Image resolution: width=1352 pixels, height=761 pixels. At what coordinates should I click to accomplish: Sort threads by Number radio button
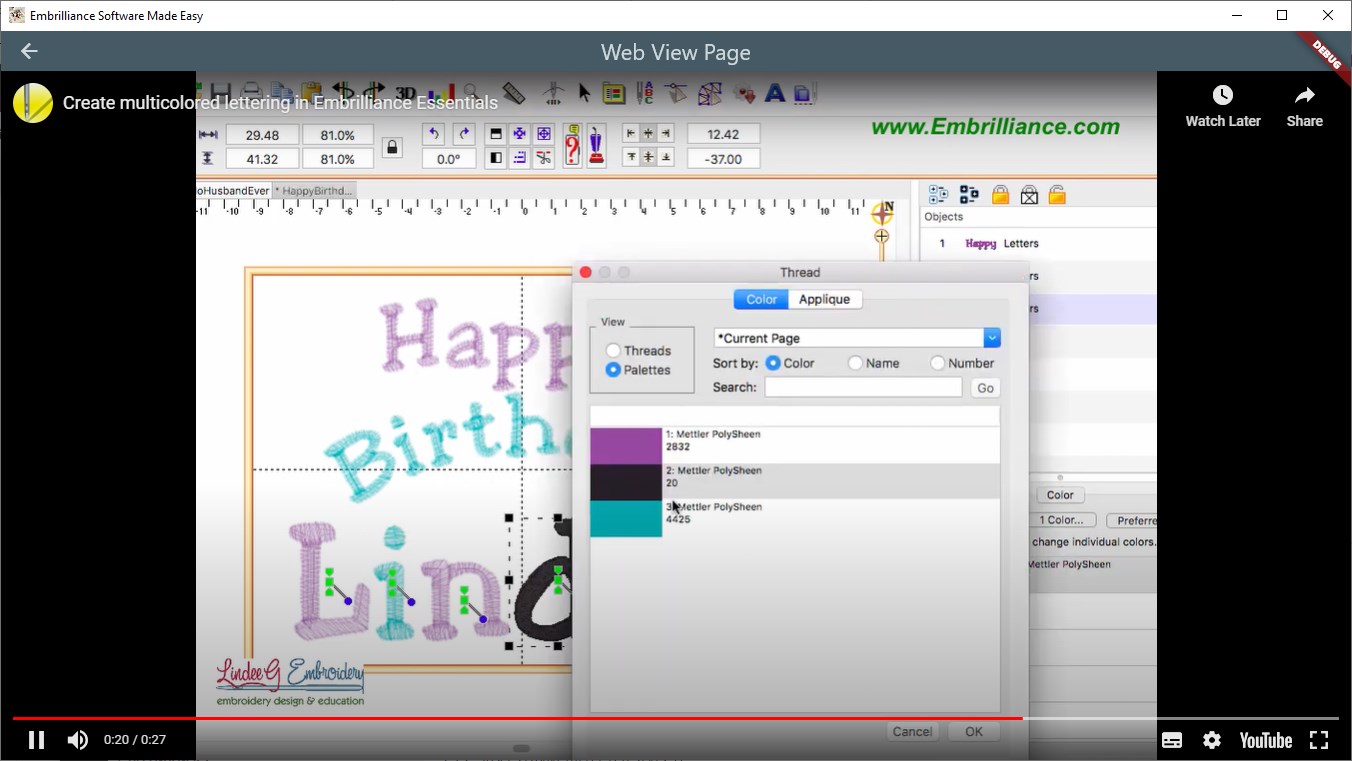(x=937, y=363)
